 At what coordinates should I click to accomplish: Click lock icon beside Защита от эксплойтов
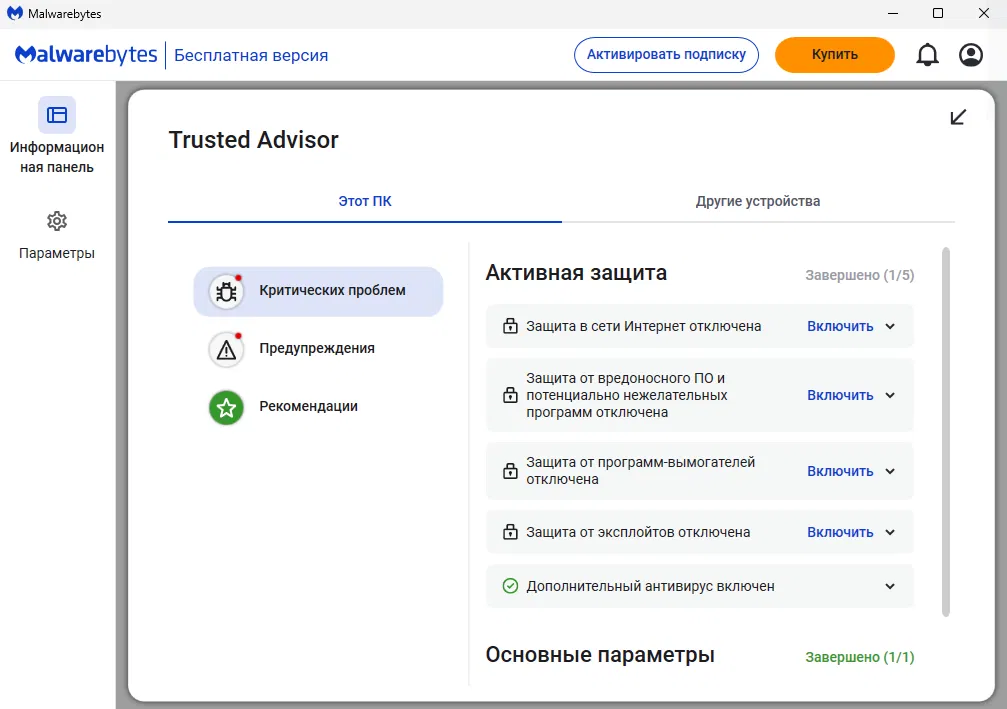point(510,532)
